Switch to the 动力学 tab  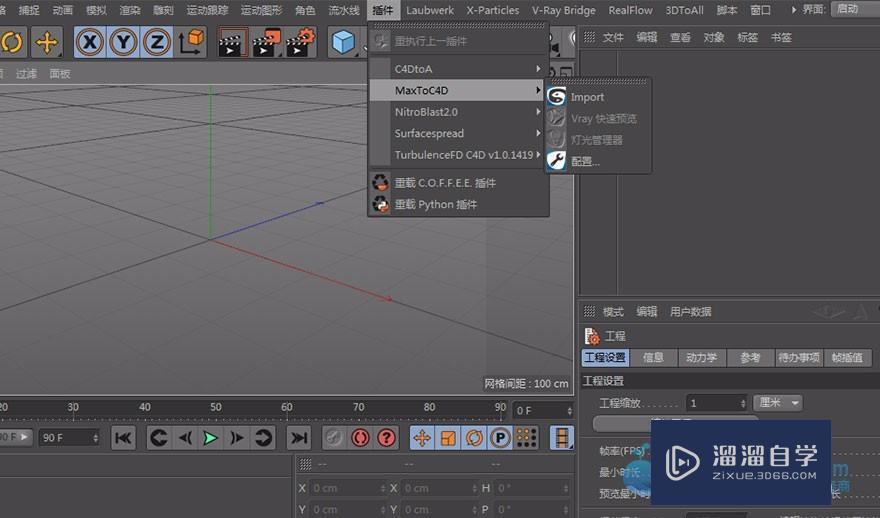tap(702, 357)
